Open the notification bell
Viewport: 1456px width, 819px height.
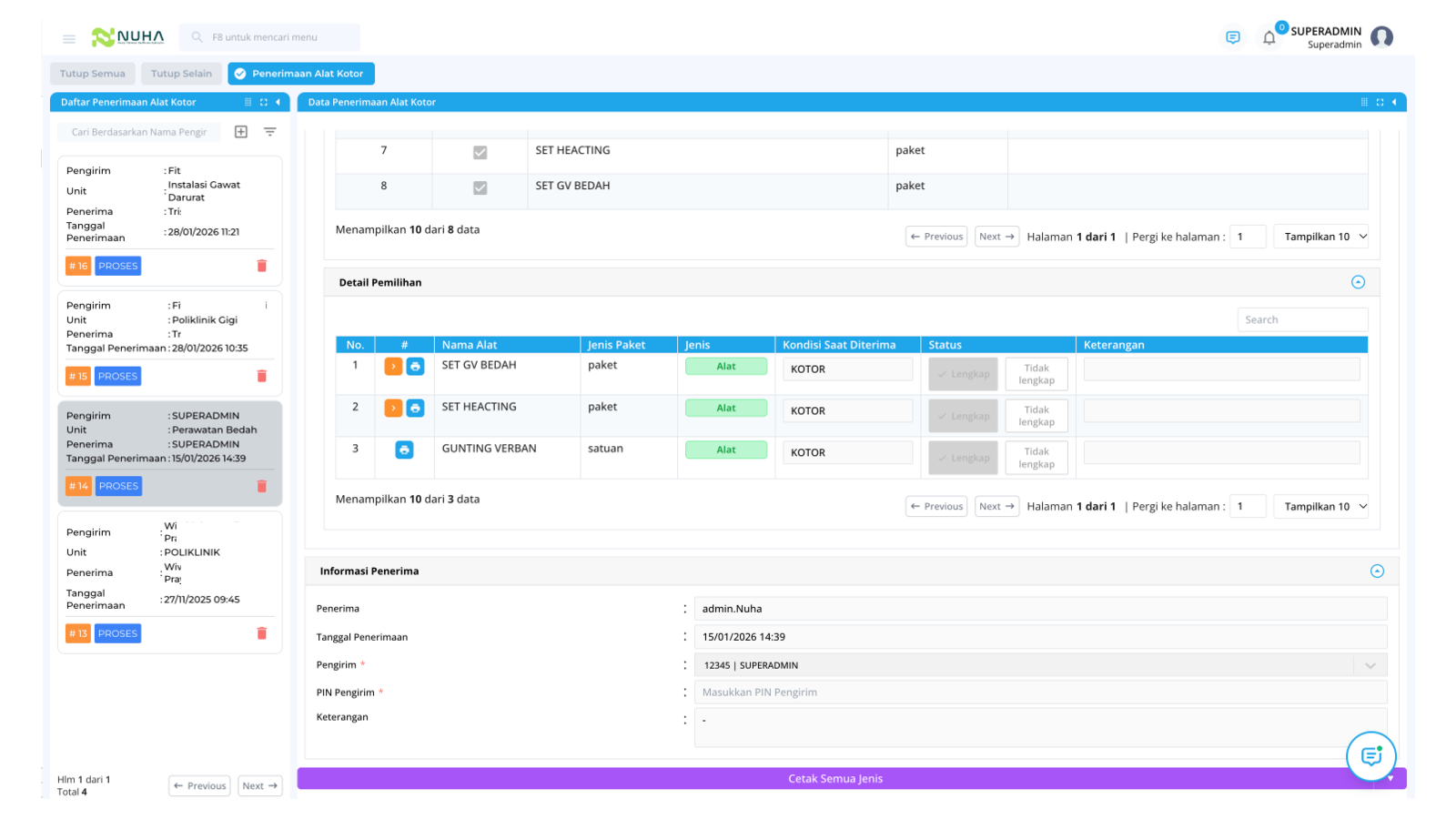(1269, 37)
